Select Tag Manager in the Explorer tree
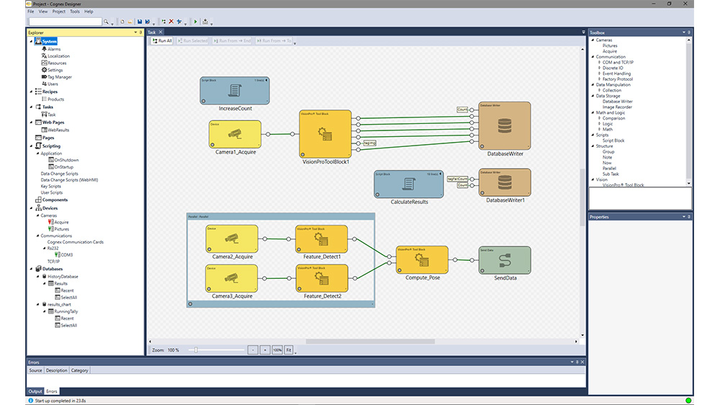The image size is (720, 405). pos(60,76)
